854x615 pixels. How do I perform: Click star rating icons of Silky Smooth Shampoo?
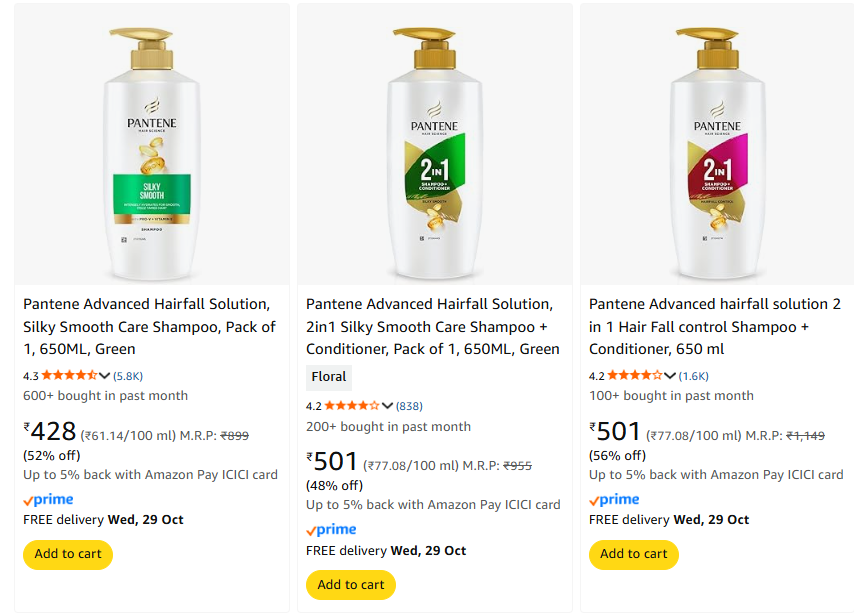[69, 376]
